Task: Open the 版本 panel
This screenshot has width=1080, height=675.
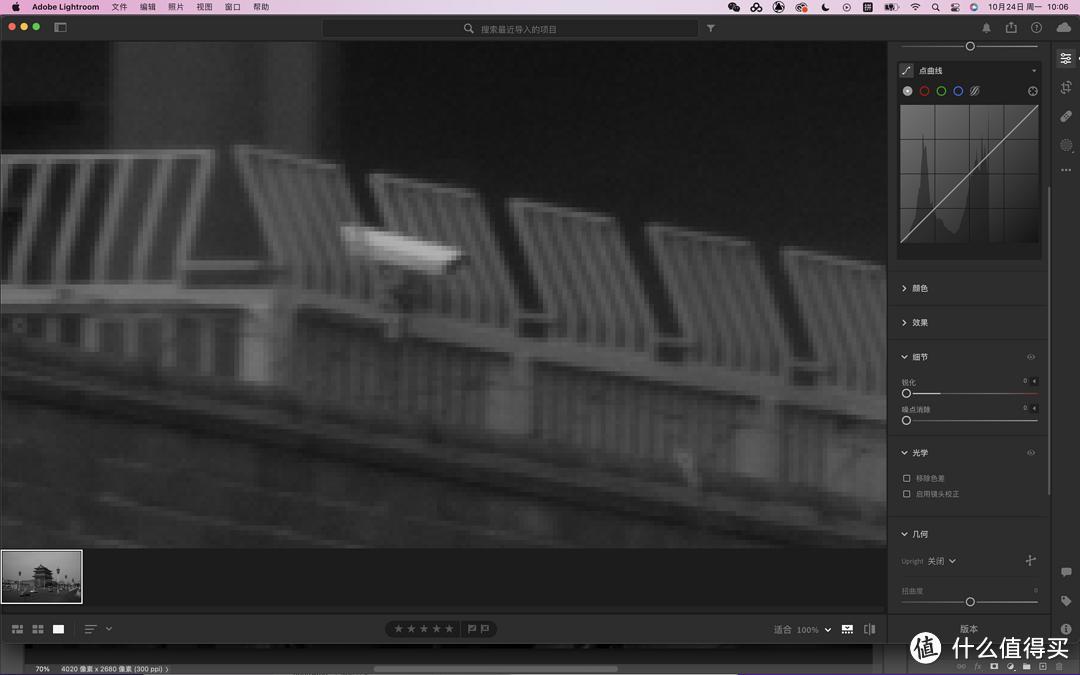Action: [x=966, y=628]
